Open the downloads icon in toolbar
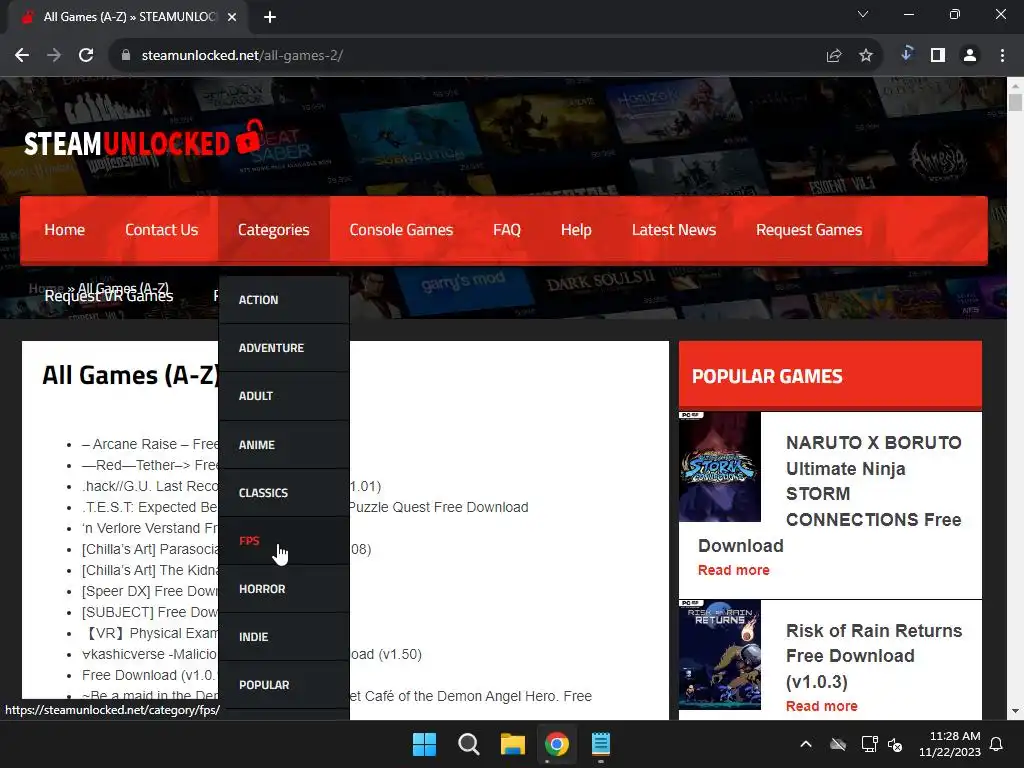Screen dimensions: 1024x768 pyautogui.click(x=906, y=54)
